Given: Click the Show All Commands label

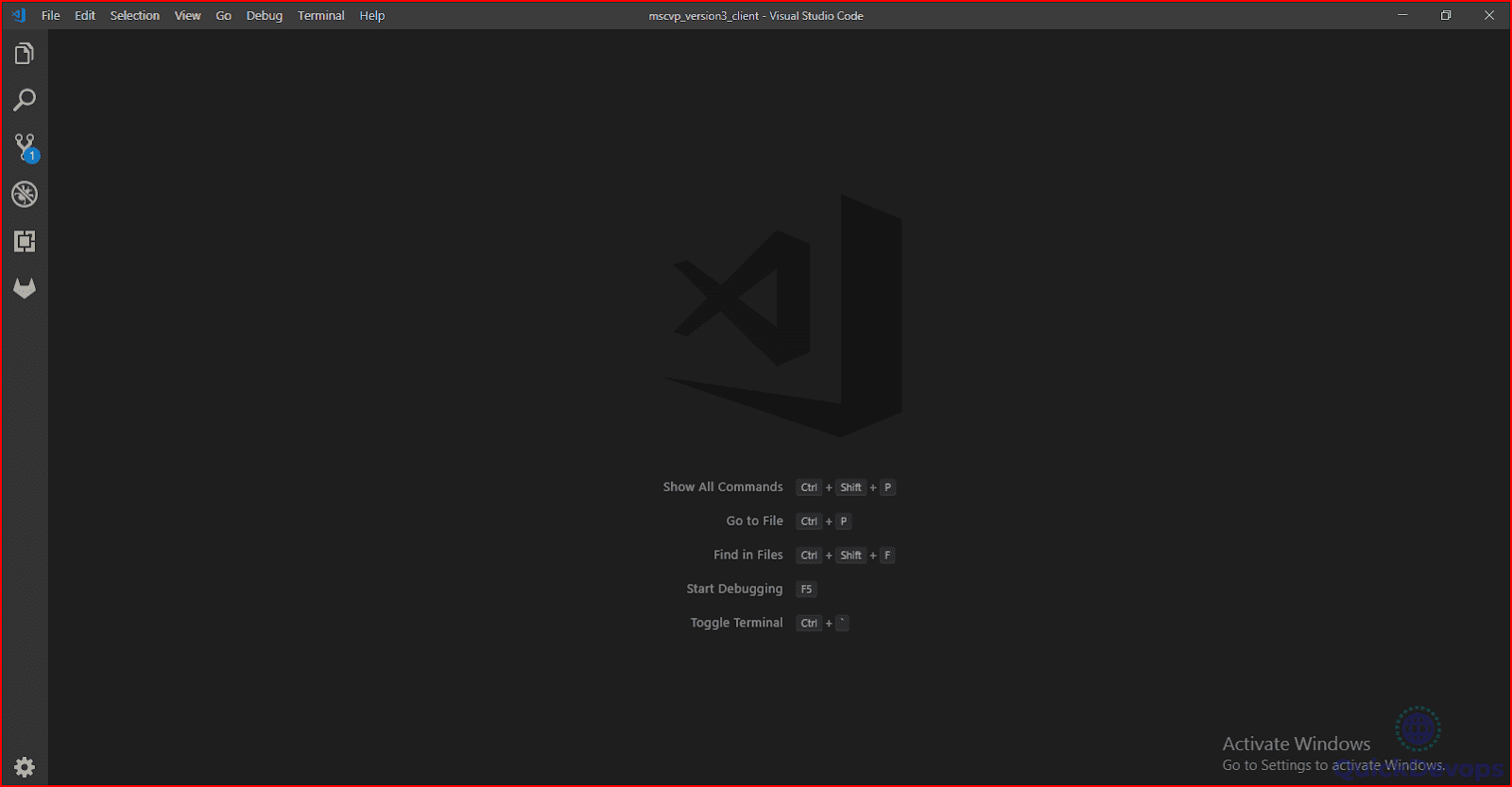Looking at the screenshot, I should (x=723, y=487).
